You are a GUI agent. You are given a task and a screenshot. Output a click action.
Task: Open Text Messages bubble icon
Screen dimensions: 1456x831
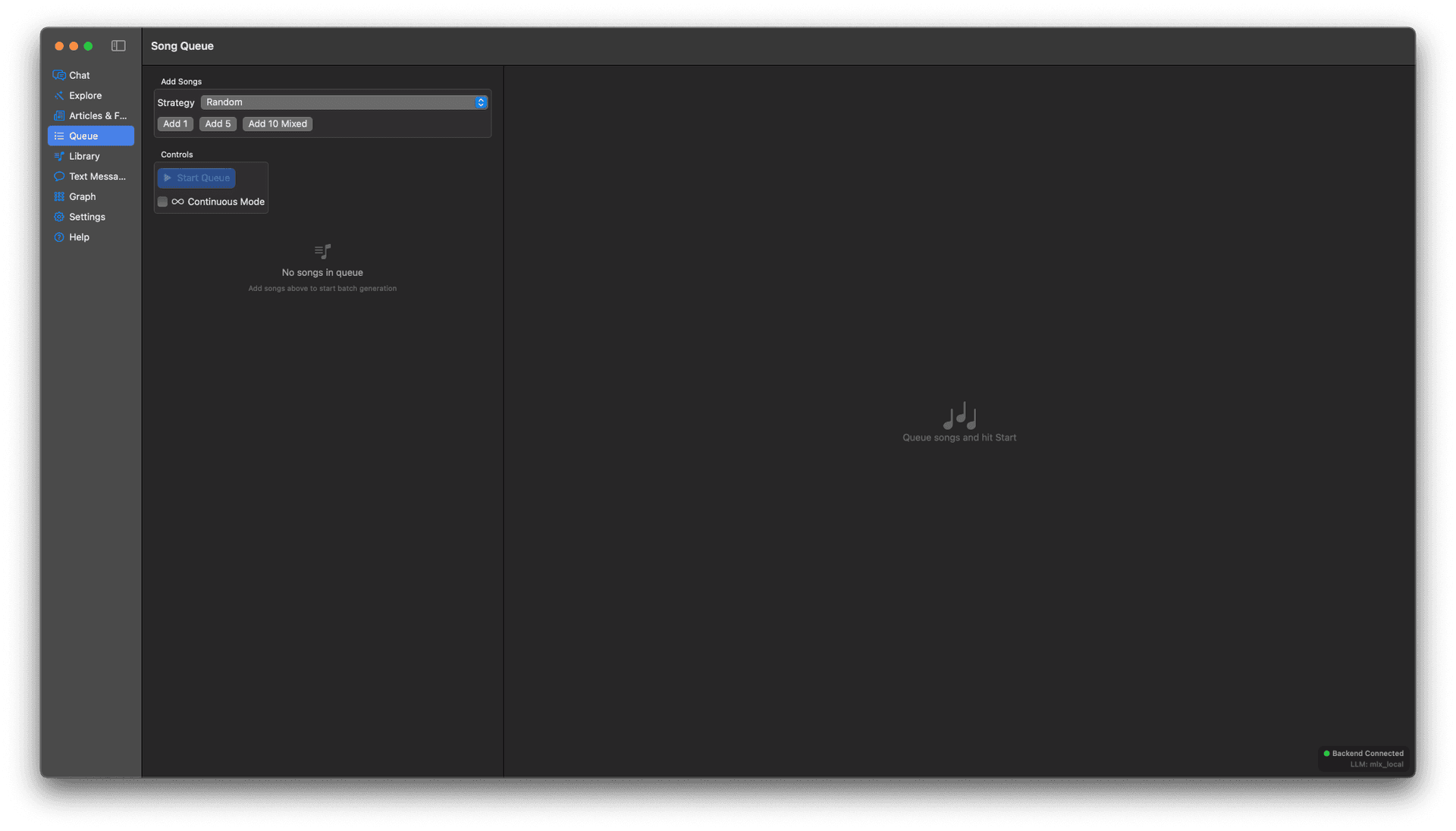coord(59,177)
